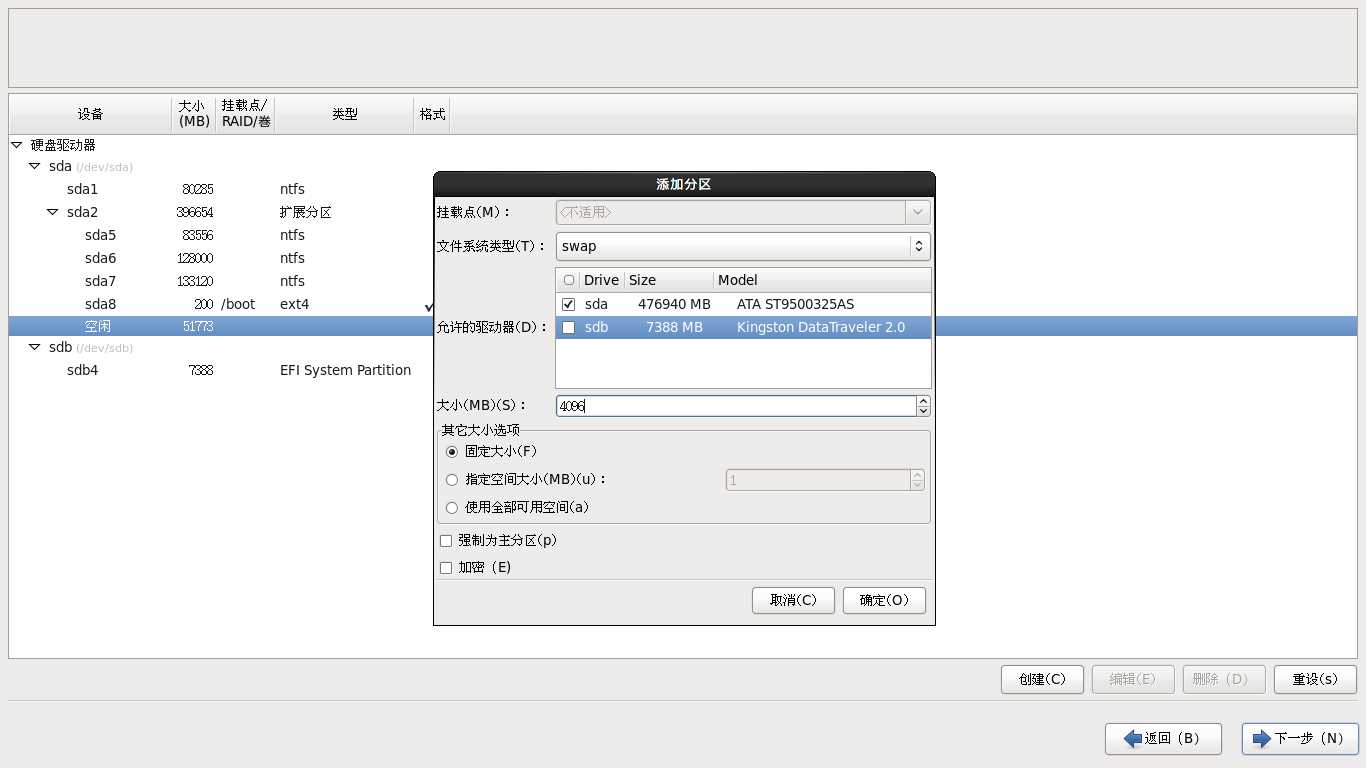Uncheck the sda drive checkbox

click(x=569, y=304)
